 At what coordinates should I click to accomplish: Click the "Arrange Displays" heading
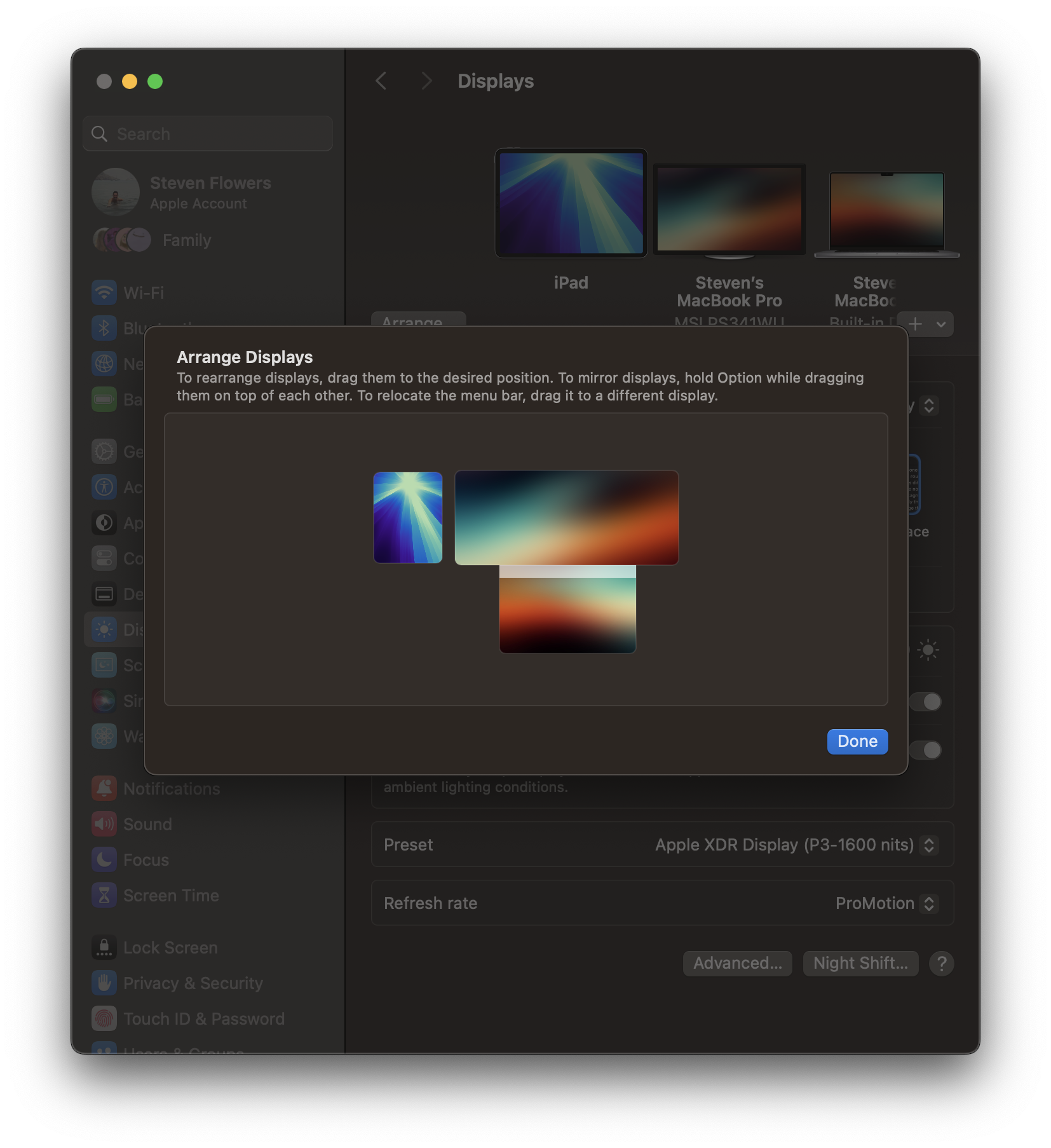[245, 357]
